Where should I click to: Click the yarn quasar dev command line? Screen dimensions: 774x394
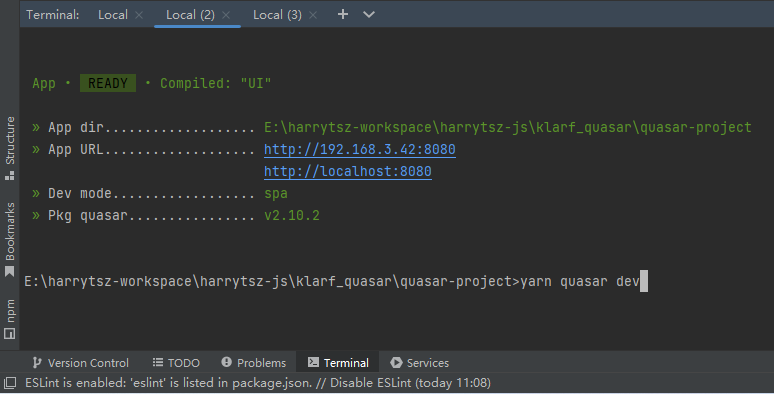580,281
